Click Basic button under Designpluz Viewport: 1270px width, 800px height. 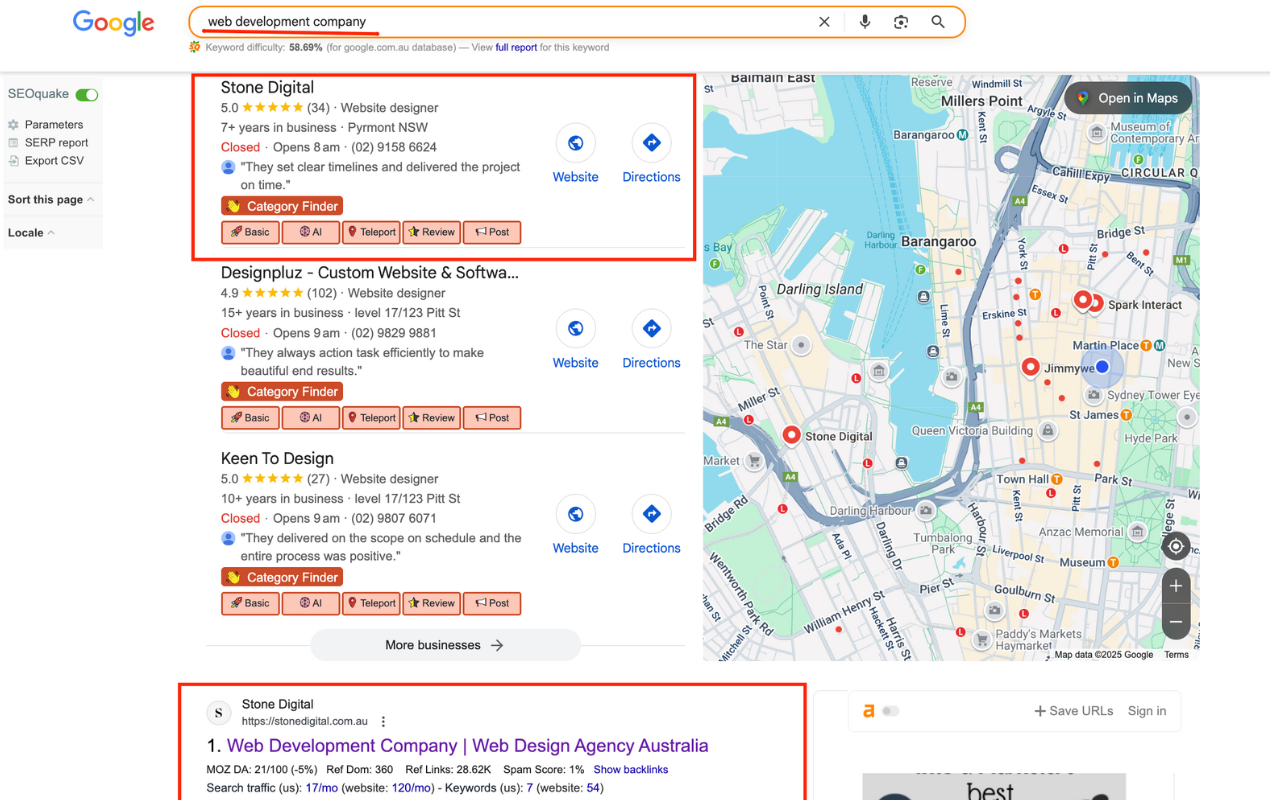pos(250,418)
